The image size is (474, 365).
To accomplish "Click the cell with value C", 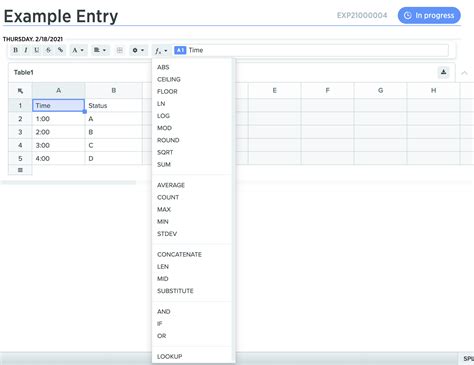I will 114,145.
